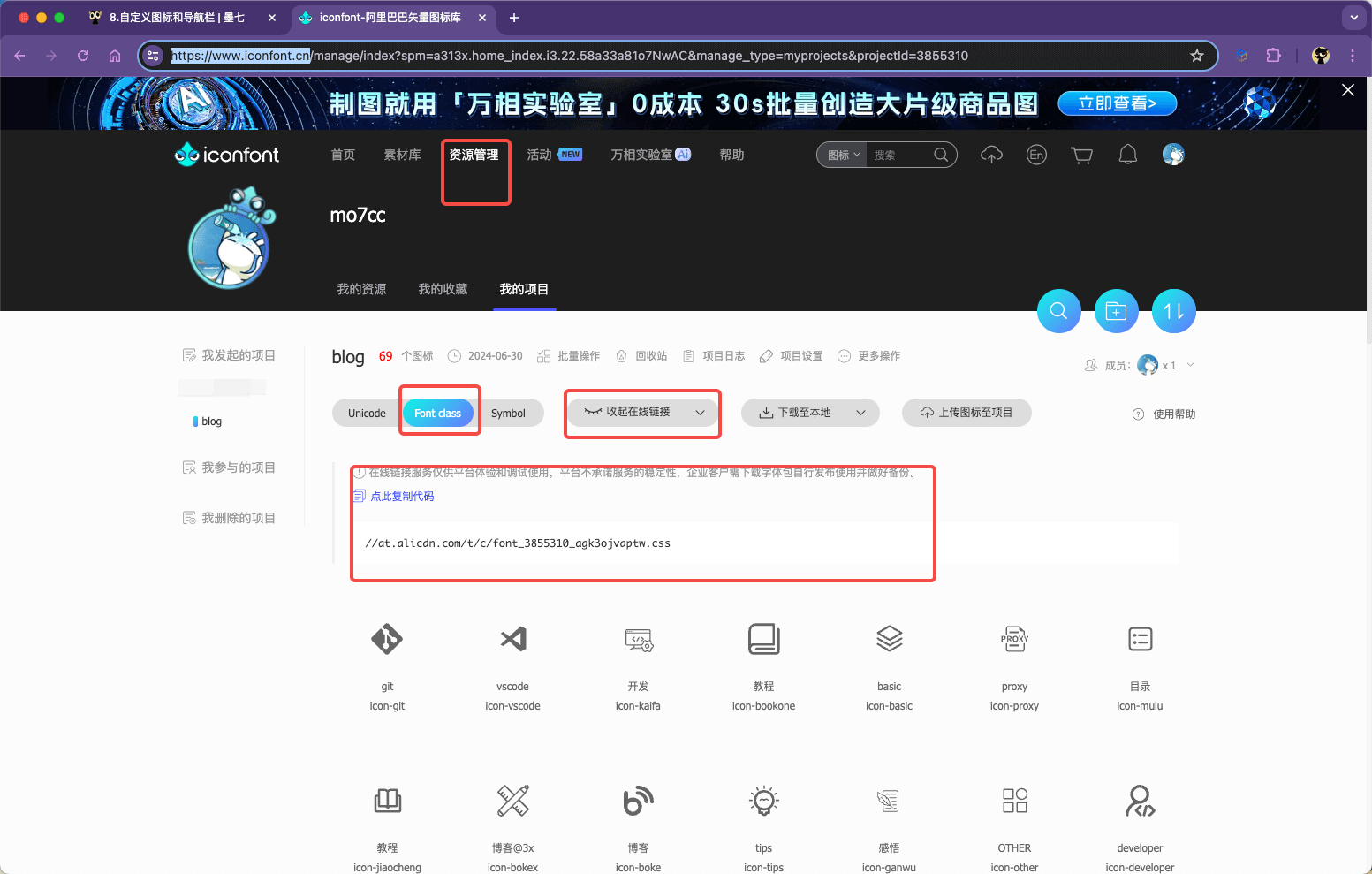This screenshot has width=1372, height=874.
Task: Select the icon-ganwu icon
Action: click(889, 801)
